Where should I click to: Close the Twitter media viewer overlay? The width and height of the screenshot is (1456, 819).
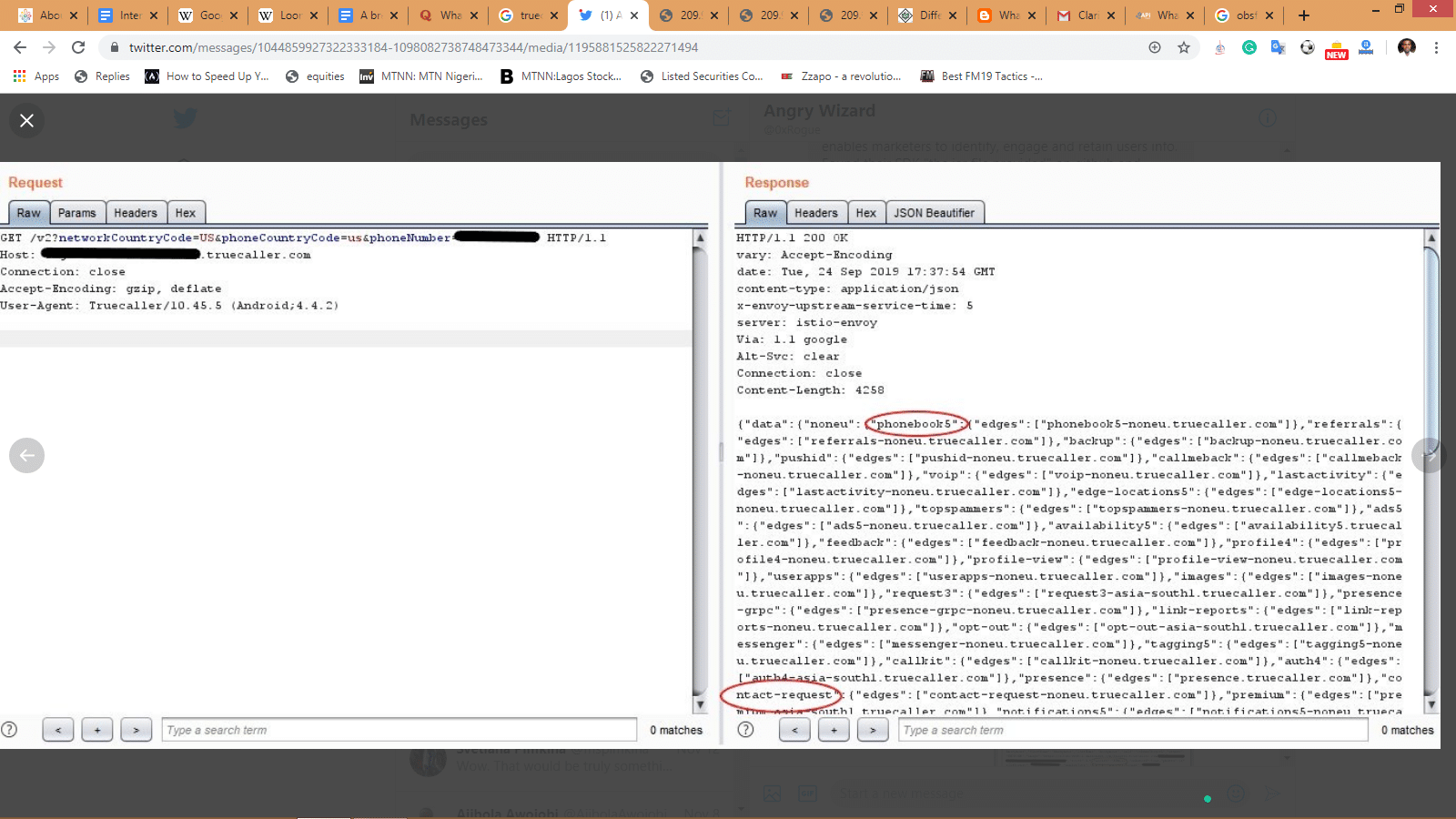27,120
